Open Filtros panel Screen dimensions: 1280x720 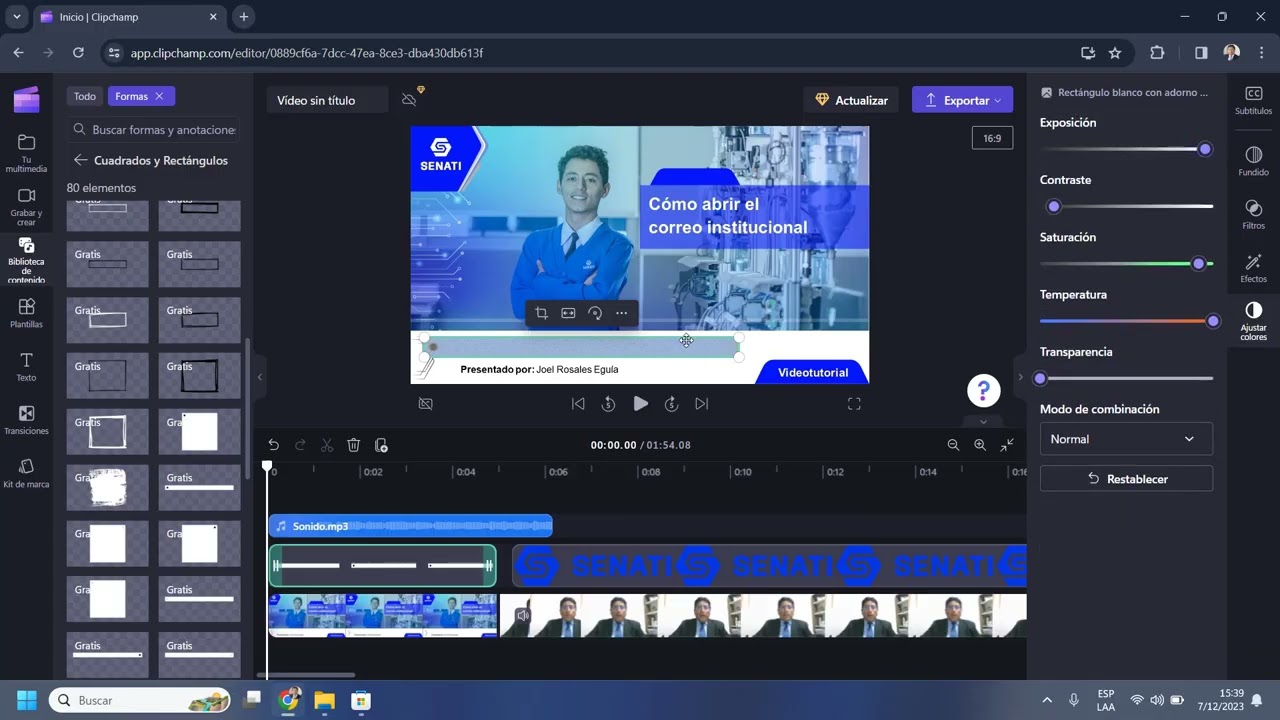pyautogui.click(x=1253, y=214)
